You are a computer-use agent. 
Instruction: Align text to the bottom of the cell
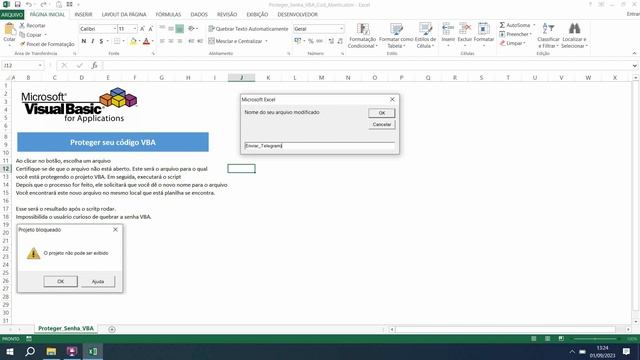coord(179,29)
